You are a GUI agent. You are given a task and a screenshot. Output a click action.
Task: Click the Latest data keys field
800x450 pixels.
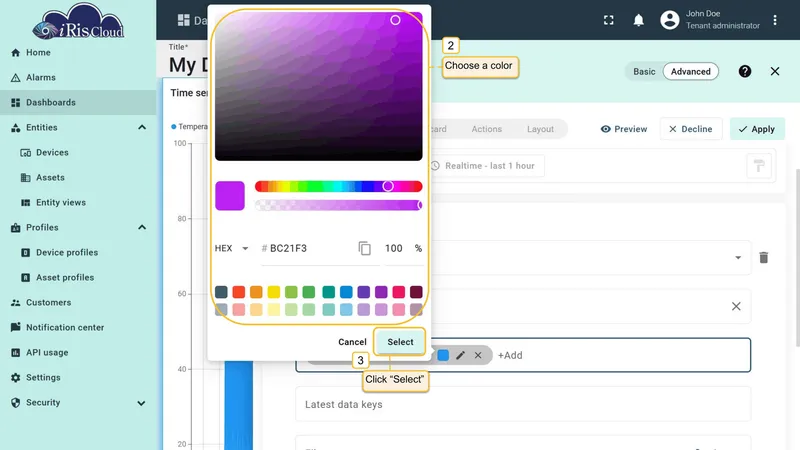(x=523, y=405)
